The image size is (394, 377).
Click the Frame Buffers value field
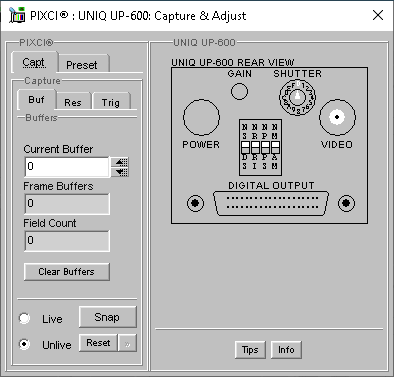pos(67,204)
